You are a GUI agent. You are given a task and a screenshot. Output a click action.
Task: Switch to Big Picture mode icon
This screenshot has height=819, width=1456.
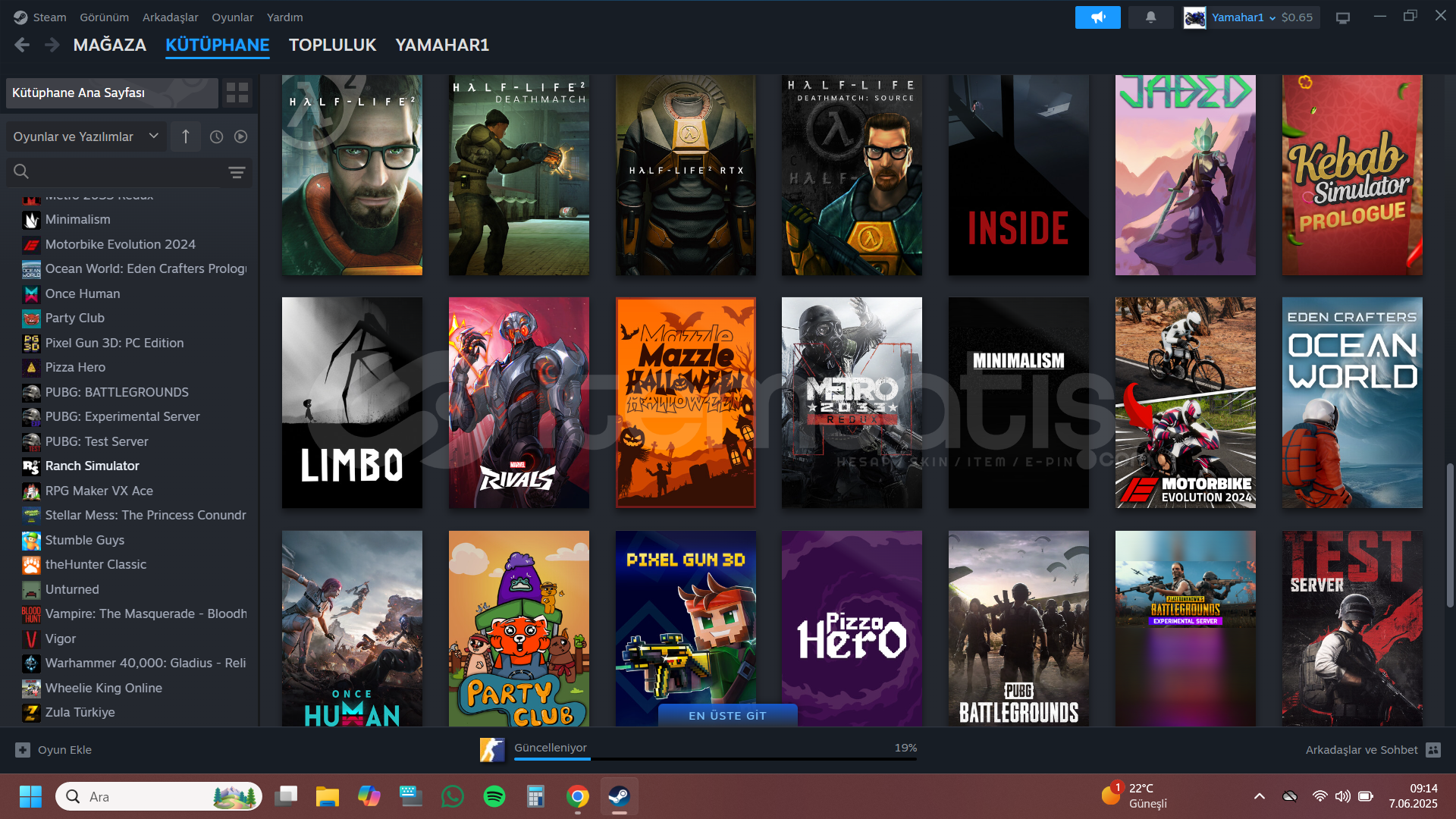click(x=1343, y=17)
